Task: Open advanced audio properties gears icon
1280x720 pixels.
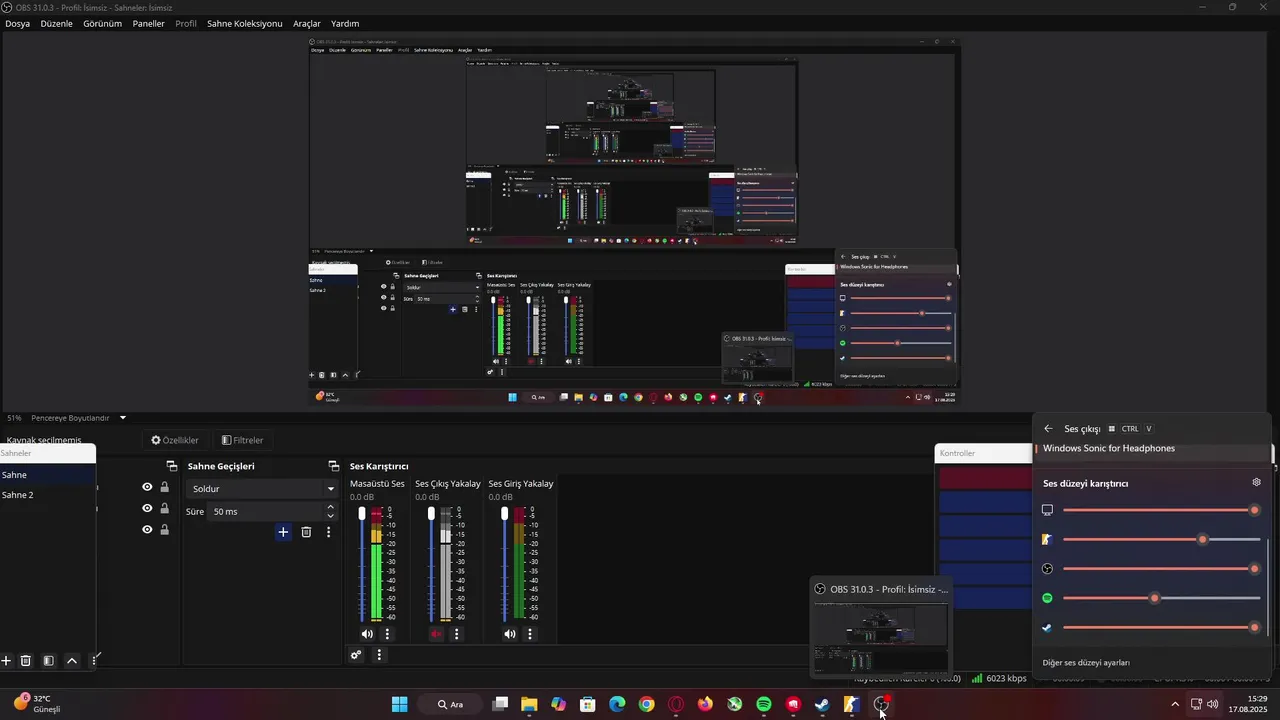Action: 356,655
